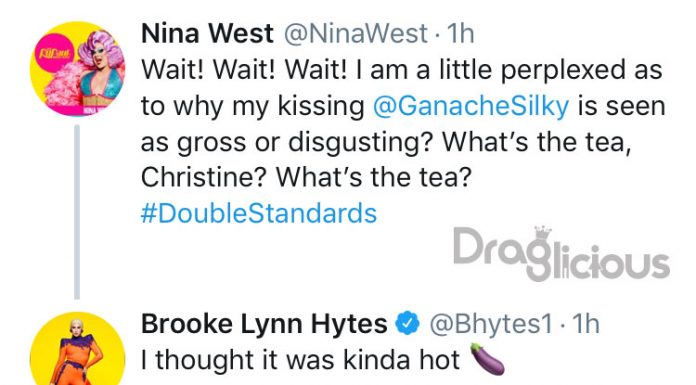The image size is (696, 385).
Task: Open Brooke Lynn Hytes' profile picture
Action: 77,349
